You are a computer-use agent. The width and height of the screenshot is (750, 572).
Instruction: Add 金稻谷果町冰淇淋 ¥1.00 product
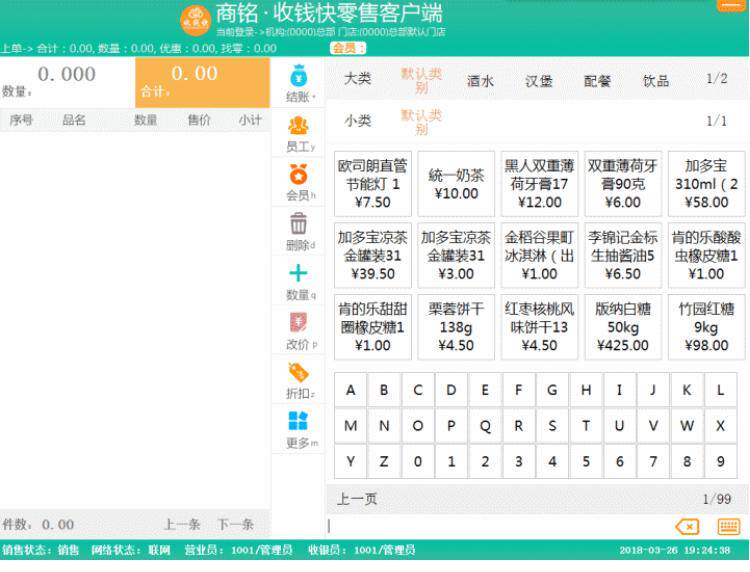click(540, 255)
